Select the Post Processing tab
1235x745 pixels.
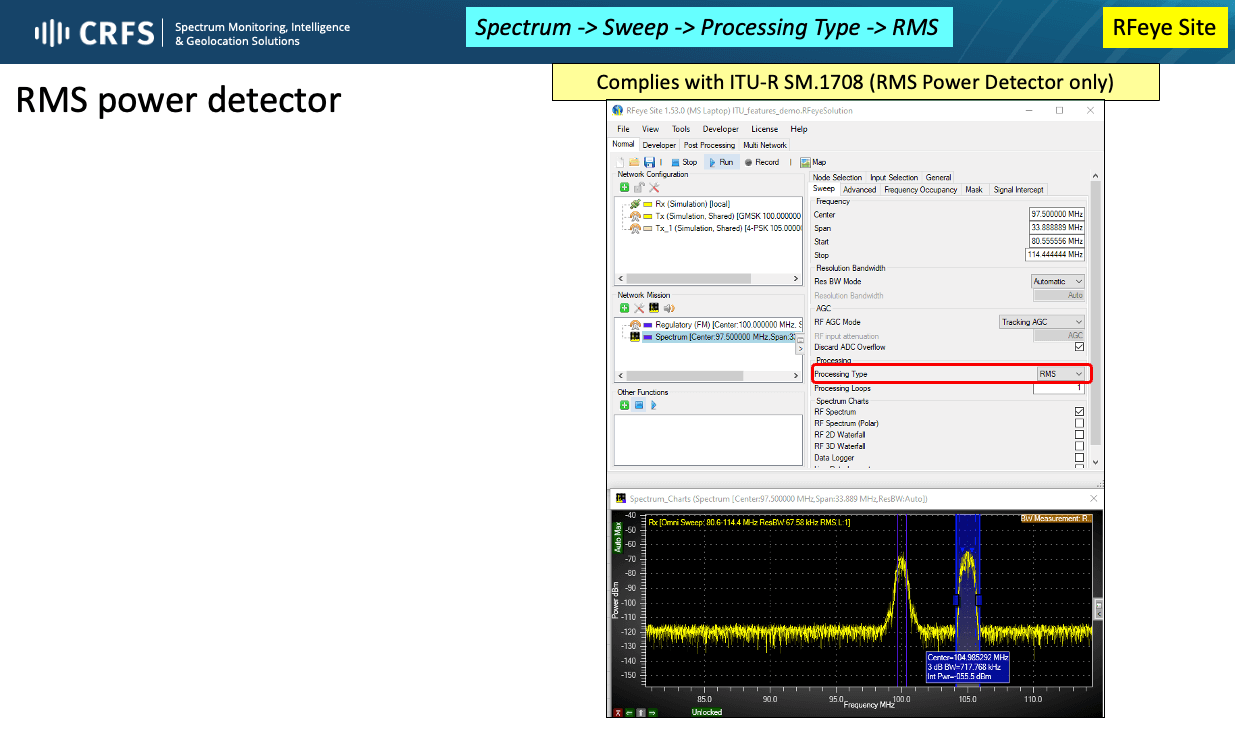click(709, 145)
